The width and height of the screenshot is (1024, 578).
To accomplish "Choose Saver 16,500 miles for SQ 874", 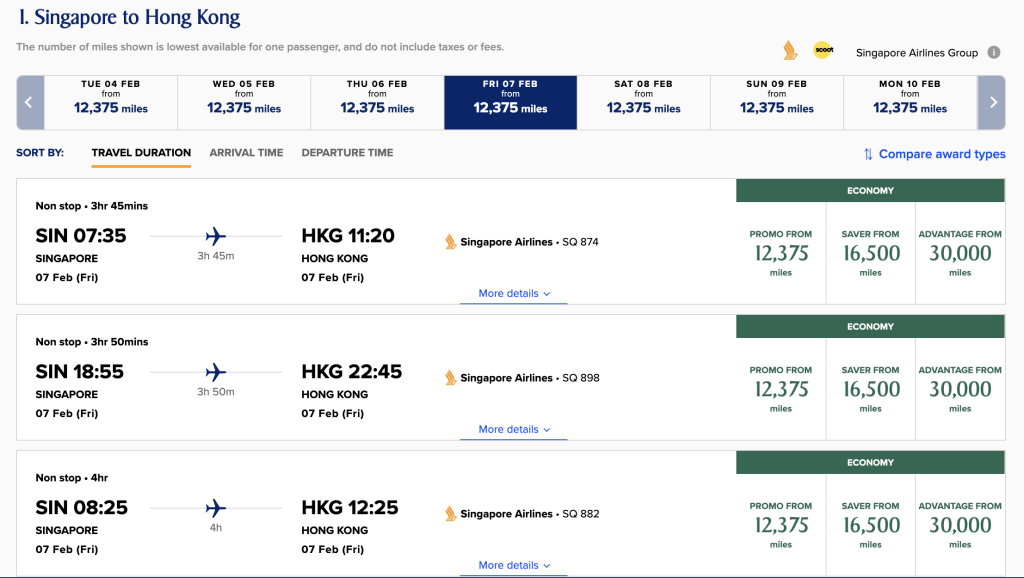I will (871, 253).
